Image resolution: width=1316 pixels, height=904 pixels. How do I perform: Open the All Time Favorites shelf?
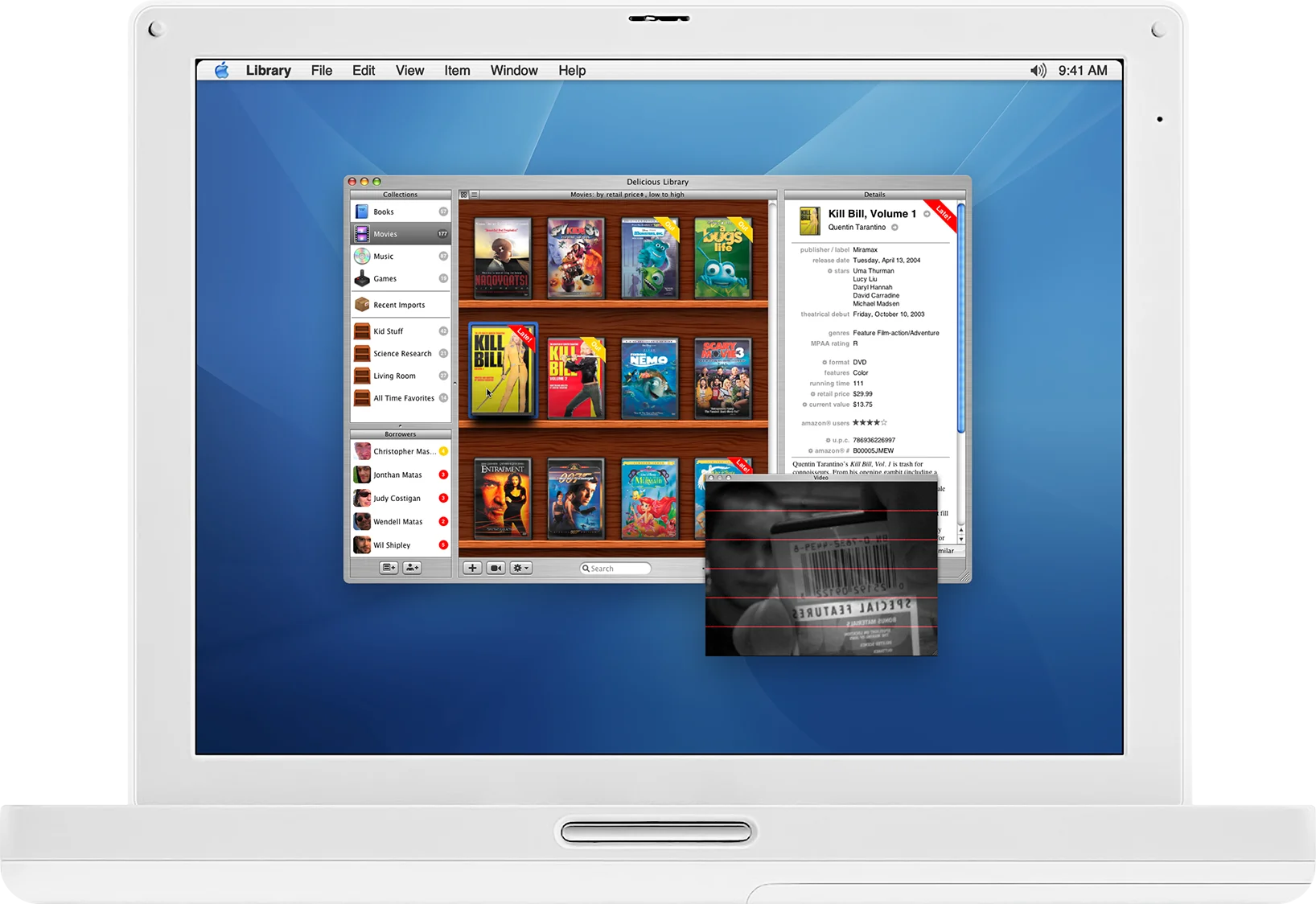click(401, 398)
